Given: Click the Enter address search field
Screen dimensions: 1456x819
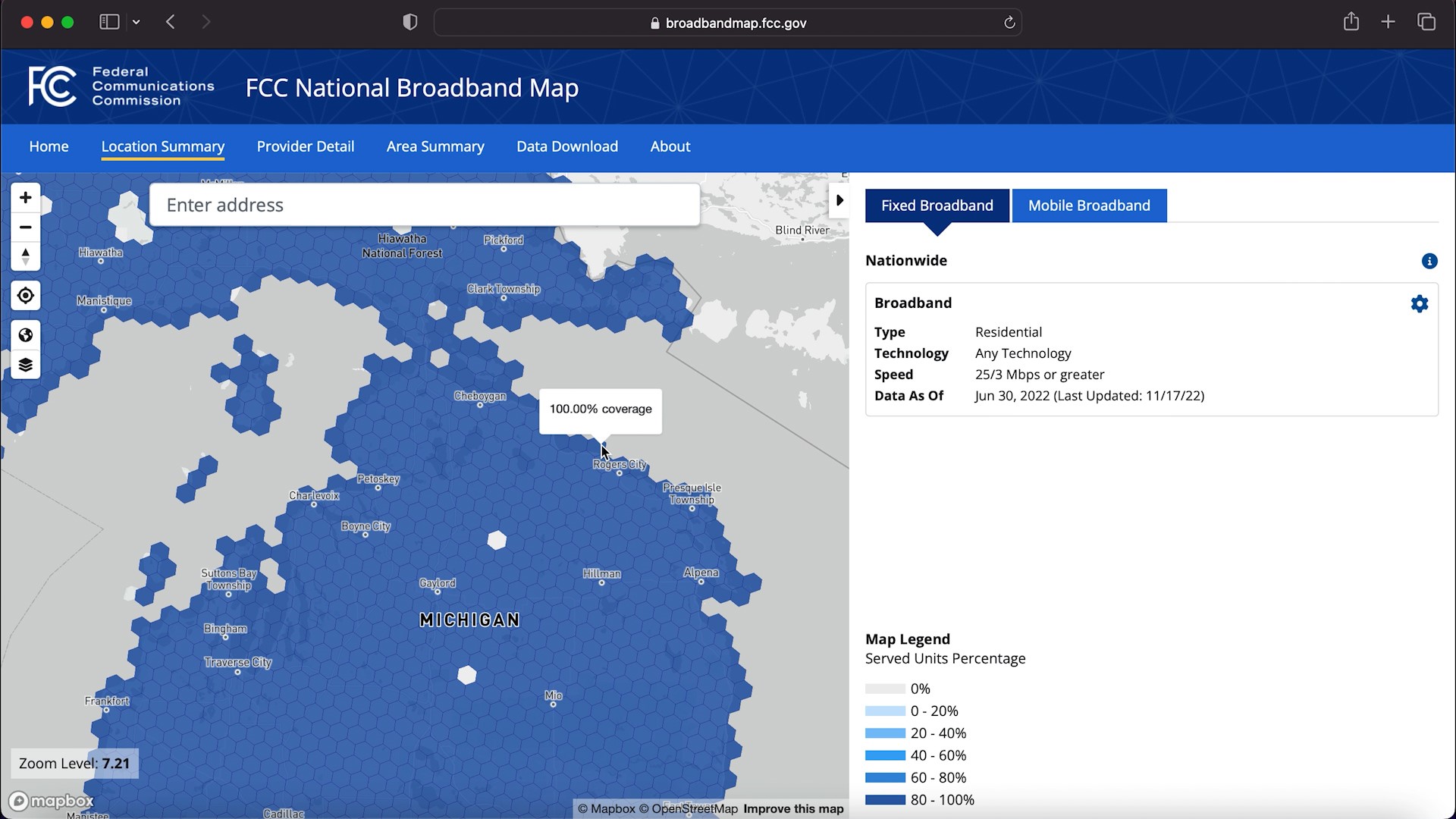Looking at the screenshot, I should point(425,204).
